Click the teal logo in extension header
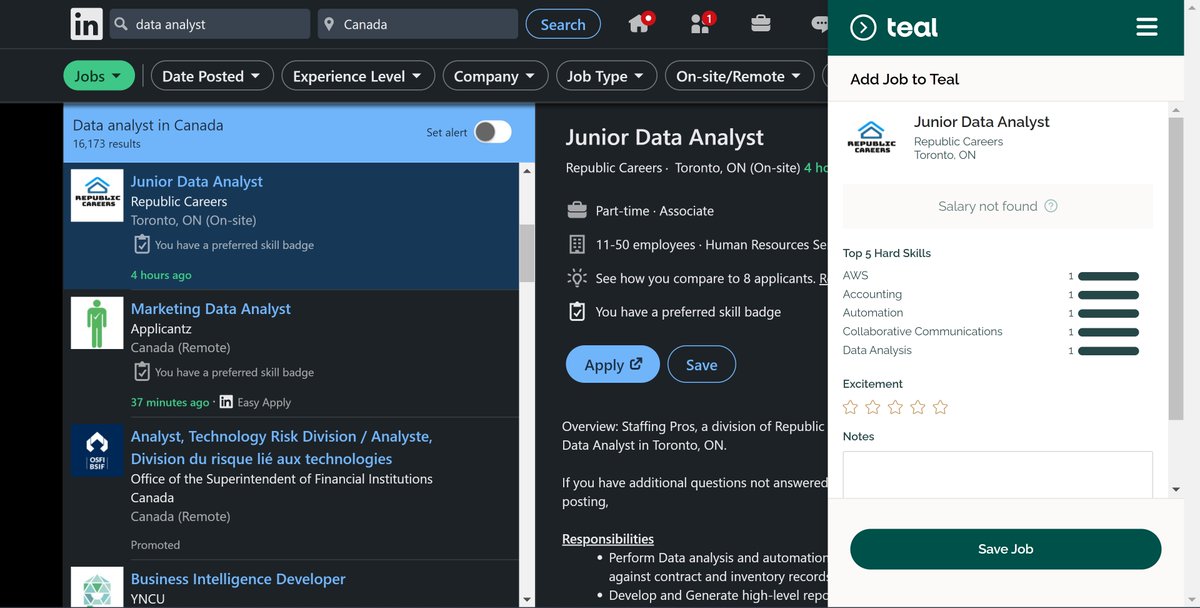1200x608 pixels. pos(894,27)
